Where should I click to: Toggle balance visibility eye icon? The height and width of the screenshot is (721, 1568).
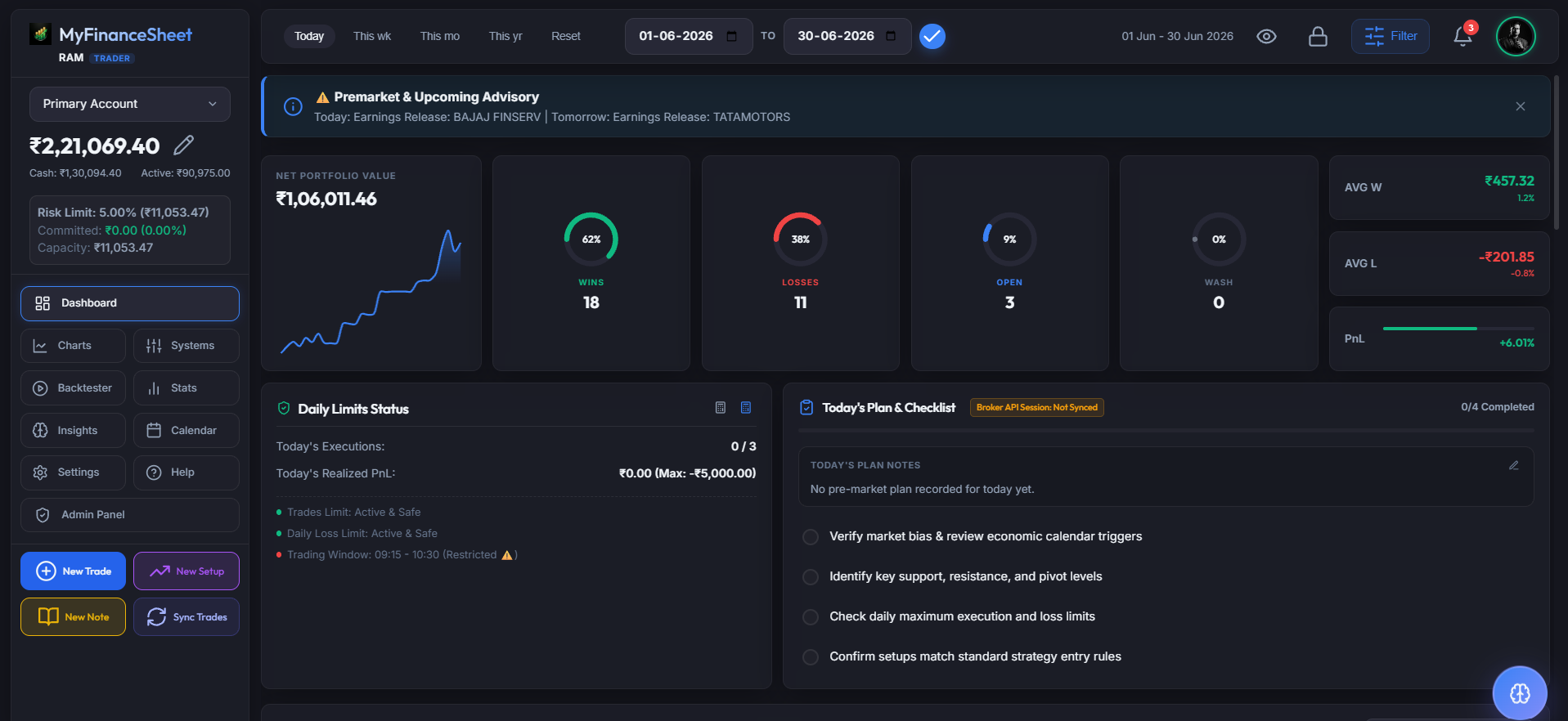pyautogui.click(x=1266, y=36)
